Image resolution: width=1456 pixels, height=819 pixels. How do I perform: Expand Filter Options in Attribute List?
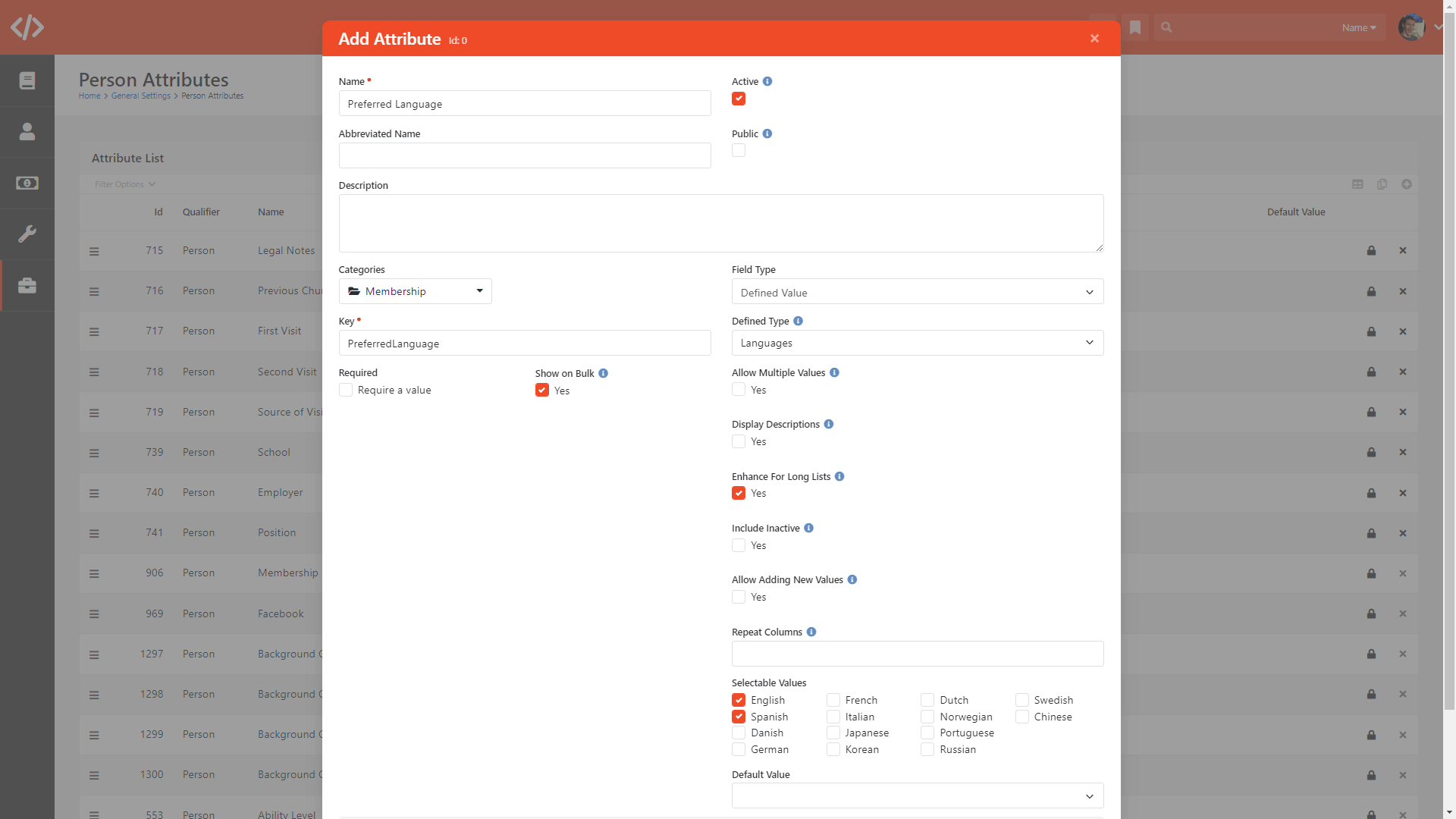click(x=124, y=184)
